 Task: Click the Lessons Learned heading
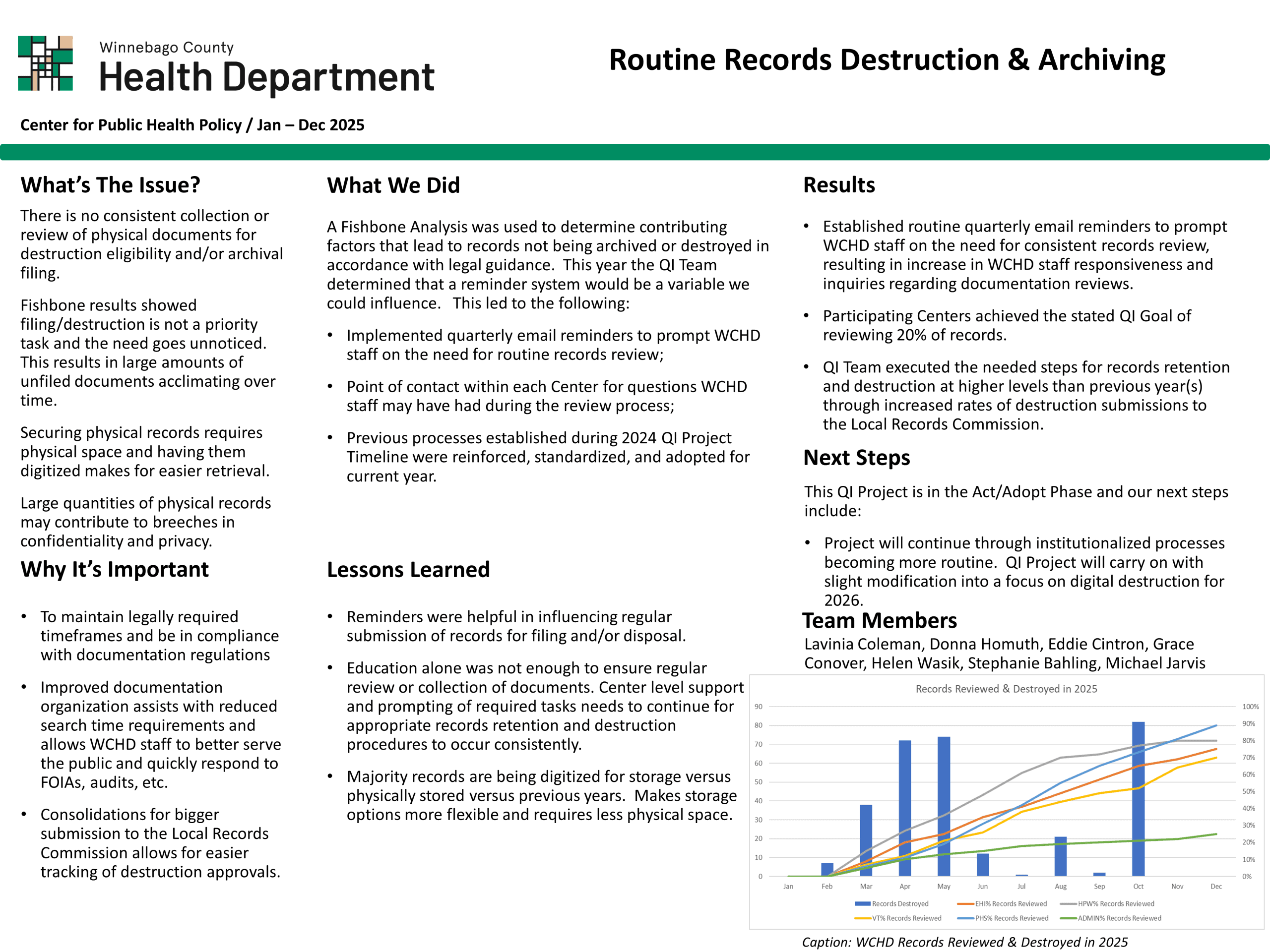click(x=408, y=570)
